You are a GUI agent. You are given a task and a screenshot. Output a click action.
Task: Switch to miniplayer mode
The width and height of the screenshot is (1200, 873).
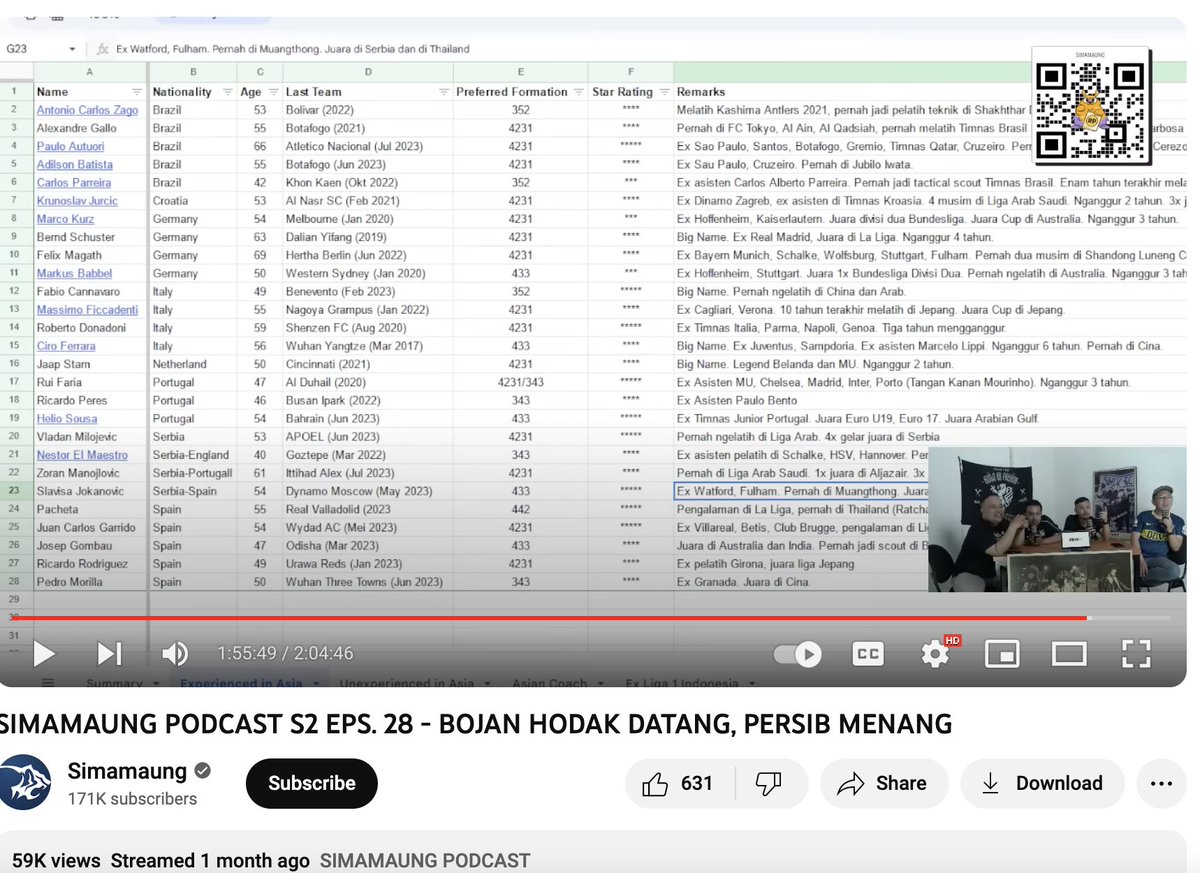point(1002,654)
